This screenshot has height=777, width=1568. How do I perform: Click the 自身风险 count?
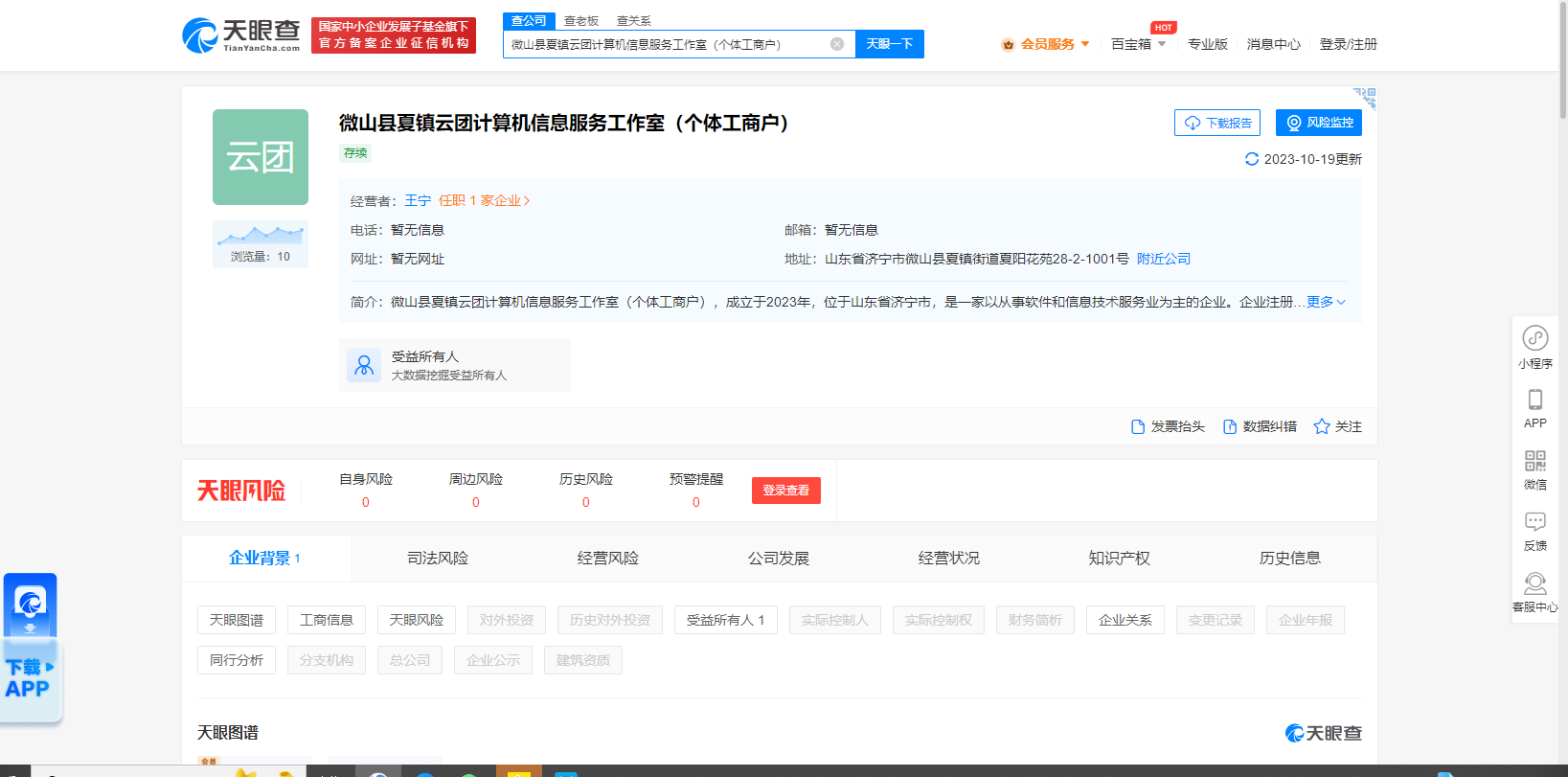366,502
